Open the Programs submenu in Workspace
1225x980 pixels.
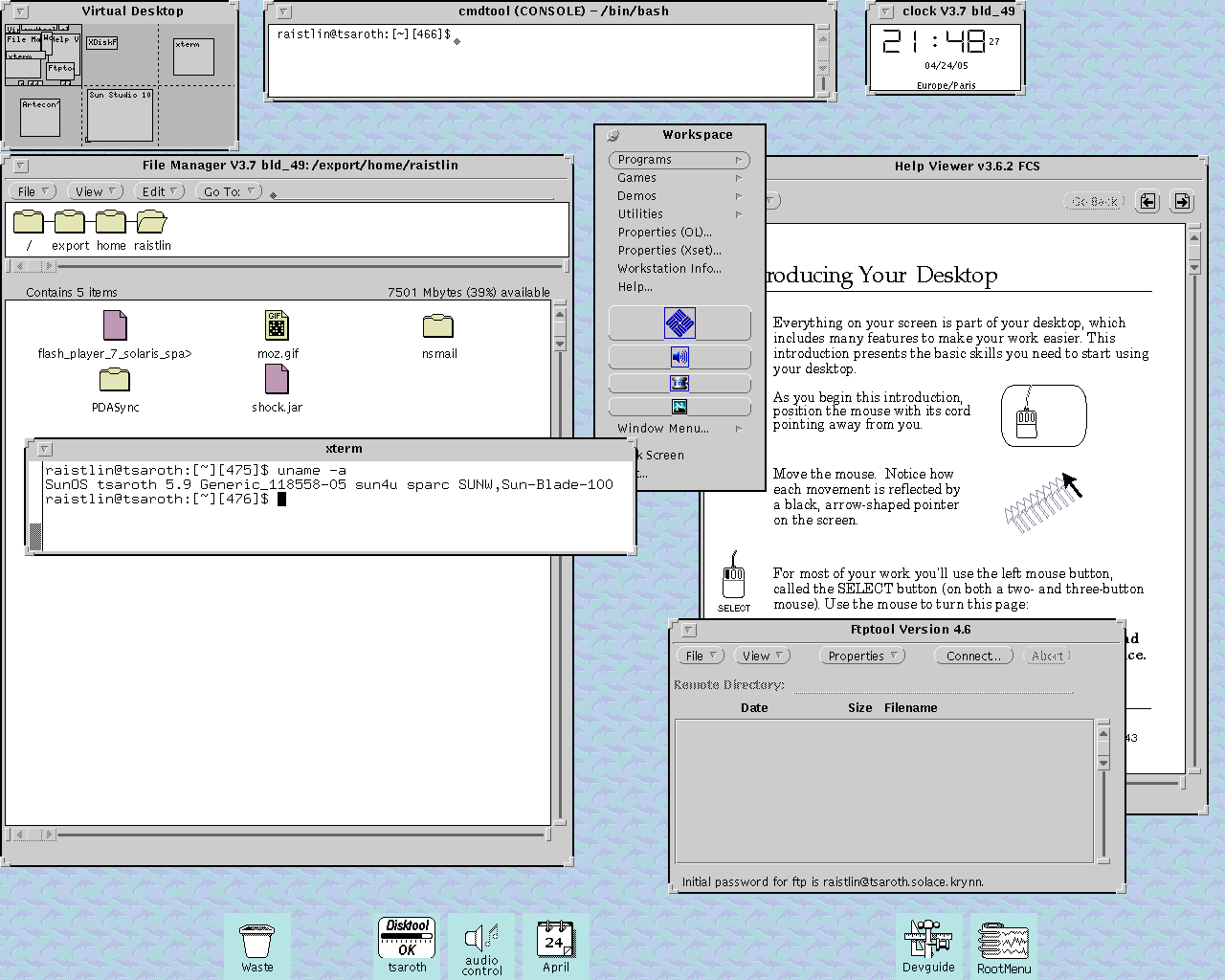click(679, 160)
